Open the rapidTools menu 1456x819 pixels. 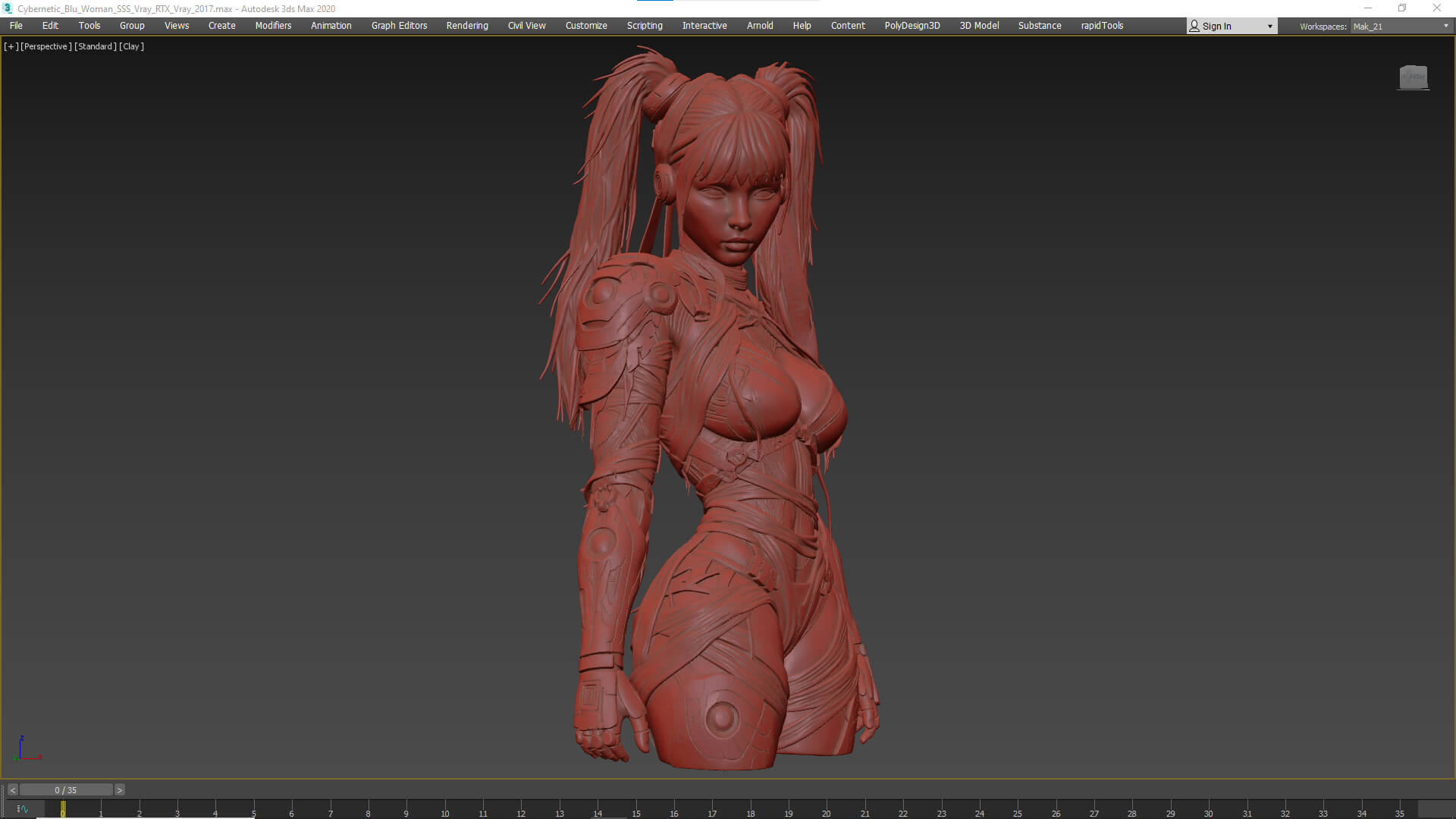click(1102, 26)
